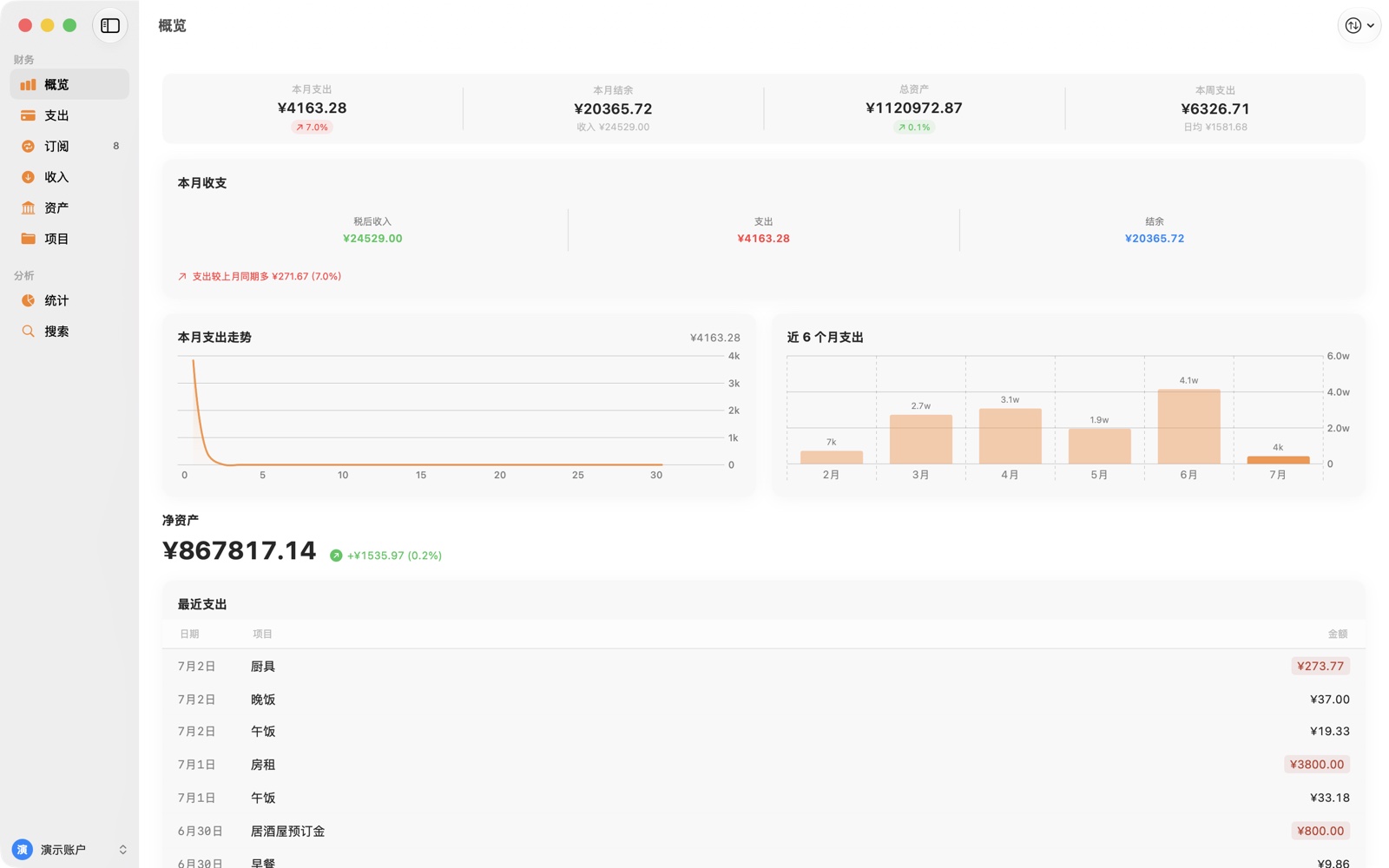
Task: Open the 统计 analysis label
Action: pyautogui.click(x=56, y=300)
